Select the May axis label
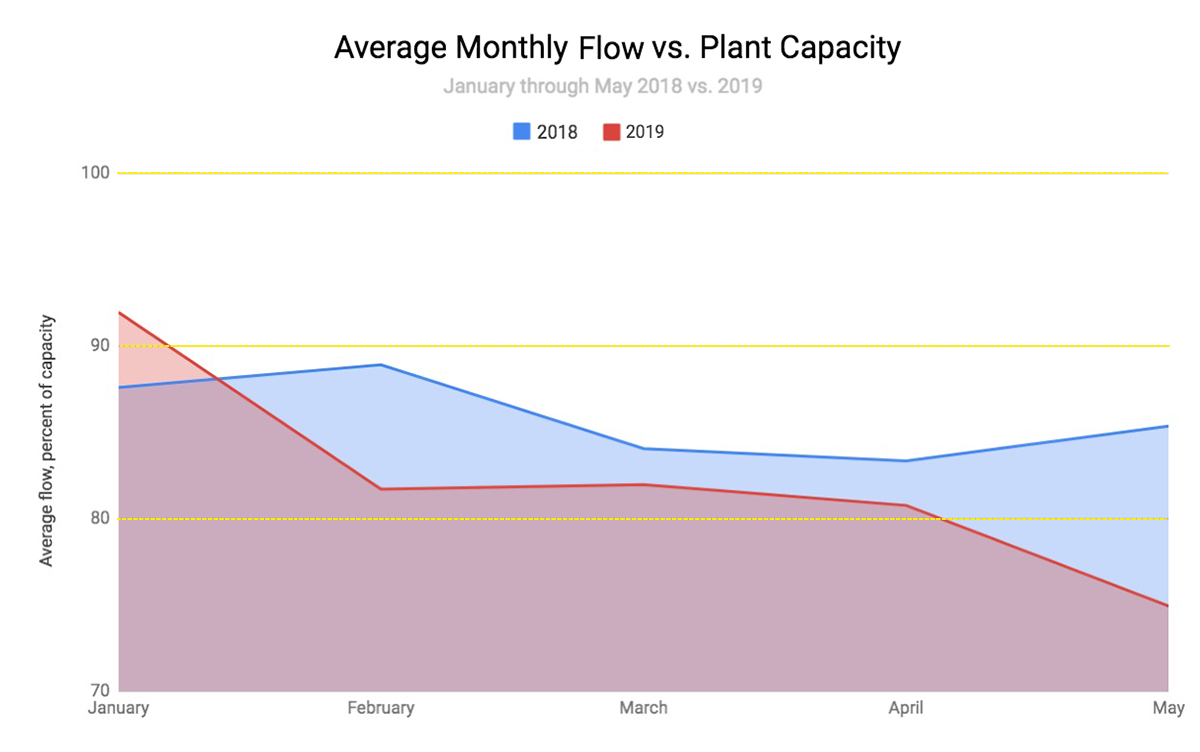 tap(1168, 708)
